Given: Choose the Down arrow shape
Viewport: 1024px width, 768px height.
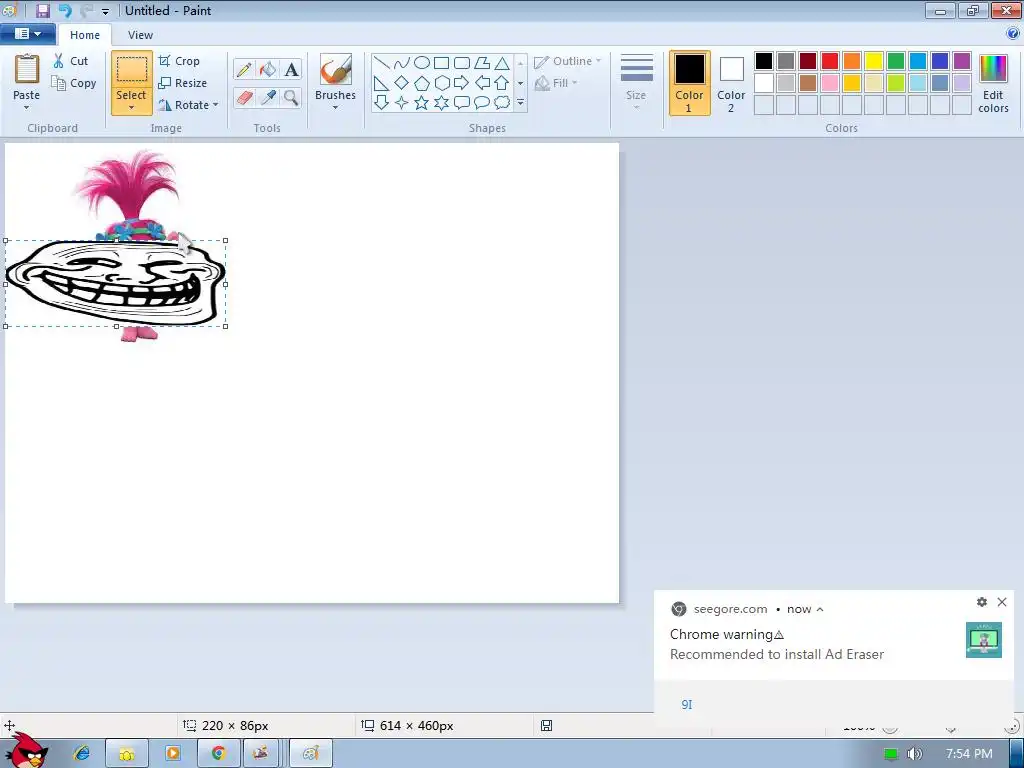Looking at the screenshot, I should point(382,103).
